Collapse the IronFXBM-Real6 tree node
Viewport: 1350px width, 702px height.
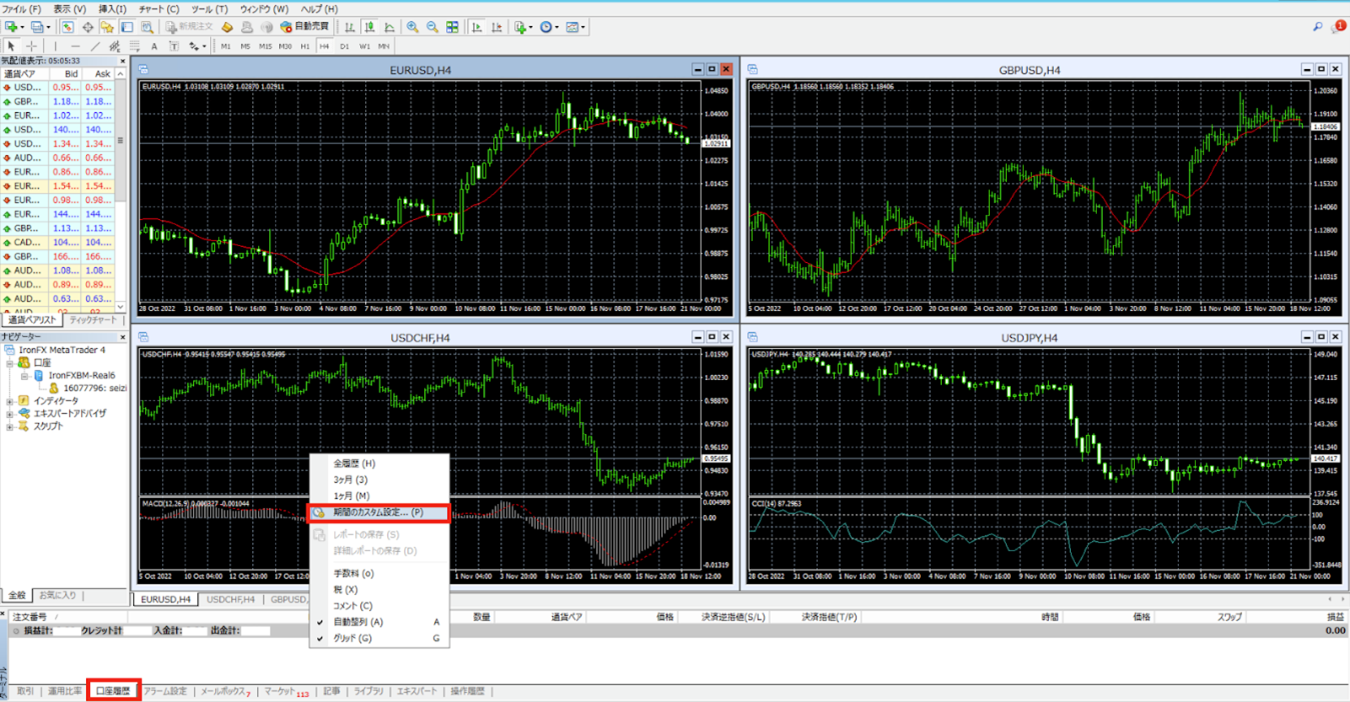[25, 376]
